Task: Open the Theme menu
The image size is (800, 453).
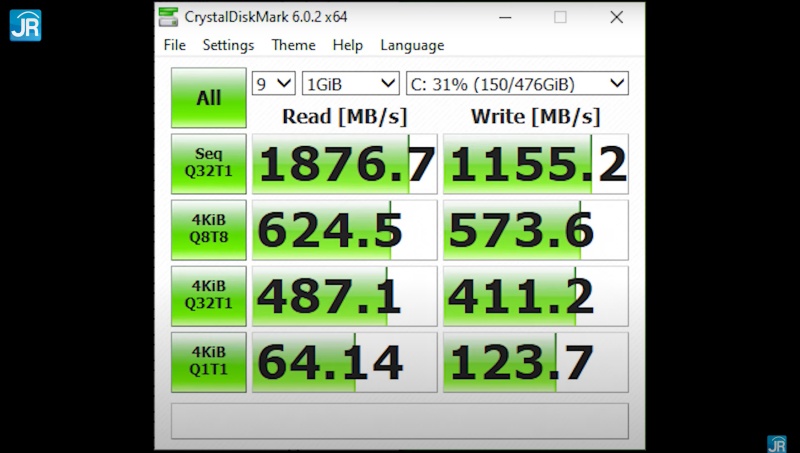Action: (293, 45)
